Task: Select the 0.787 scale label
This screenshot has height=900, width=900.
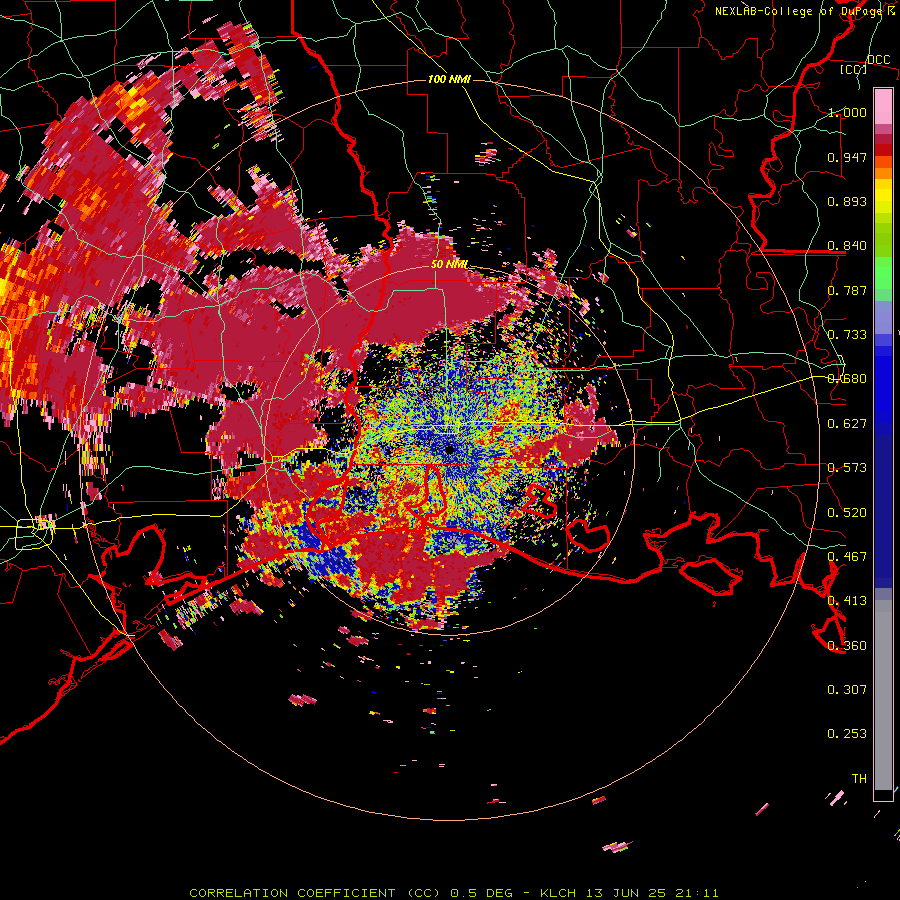Action: tap(847, 290)
